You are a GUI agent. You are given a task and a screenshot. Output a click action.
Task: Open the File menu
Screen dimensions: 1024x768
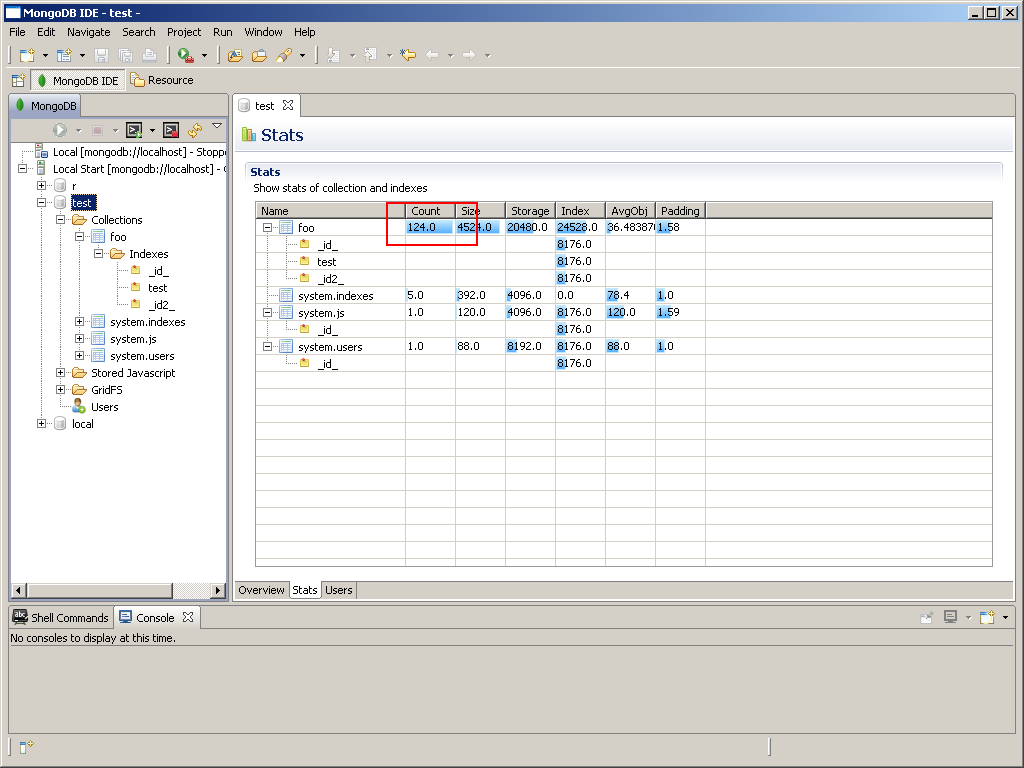(17, 32)
